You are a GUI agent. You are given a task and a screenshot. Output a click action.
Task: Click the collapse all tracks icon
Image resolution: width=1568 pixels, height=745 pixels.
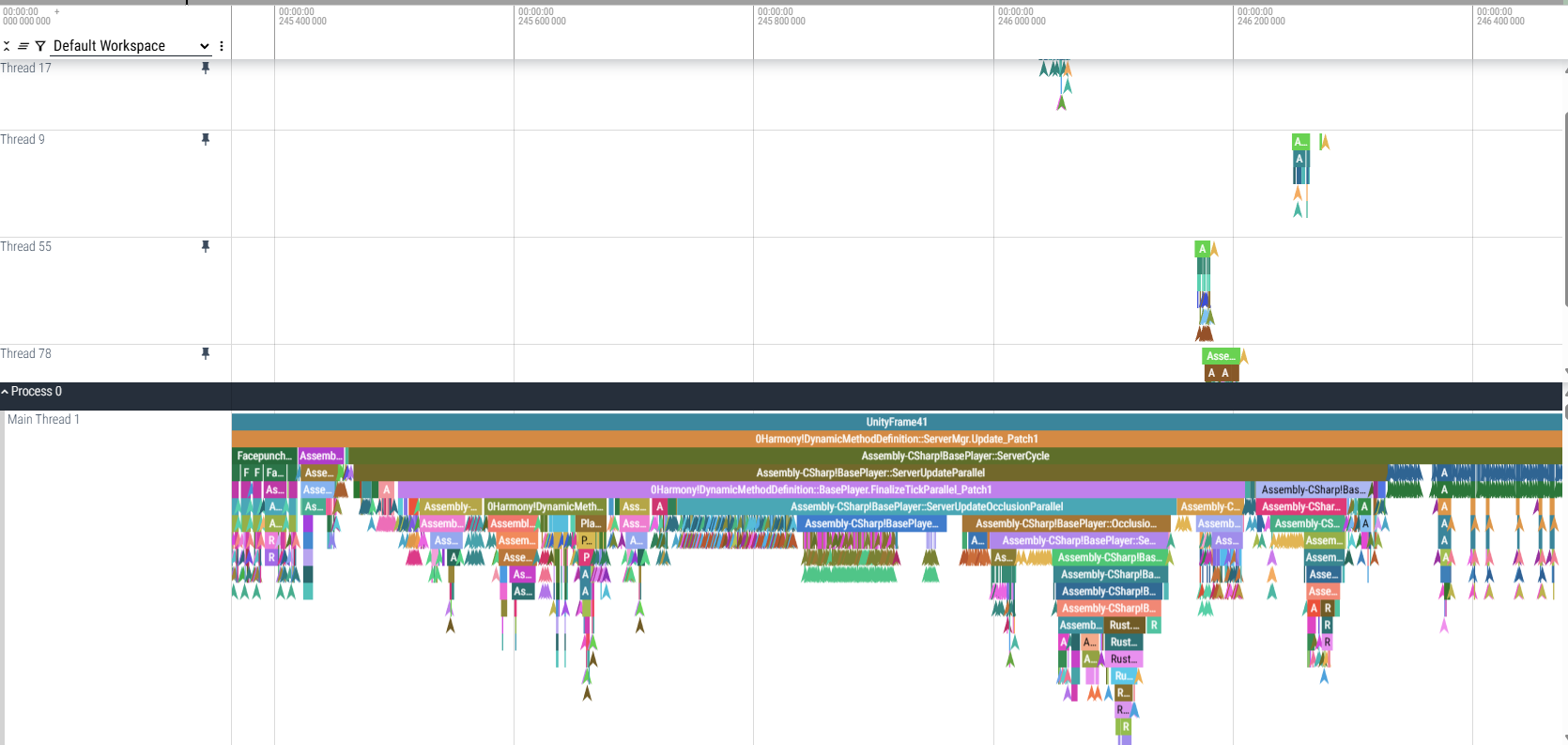click(x=7, y=46)
